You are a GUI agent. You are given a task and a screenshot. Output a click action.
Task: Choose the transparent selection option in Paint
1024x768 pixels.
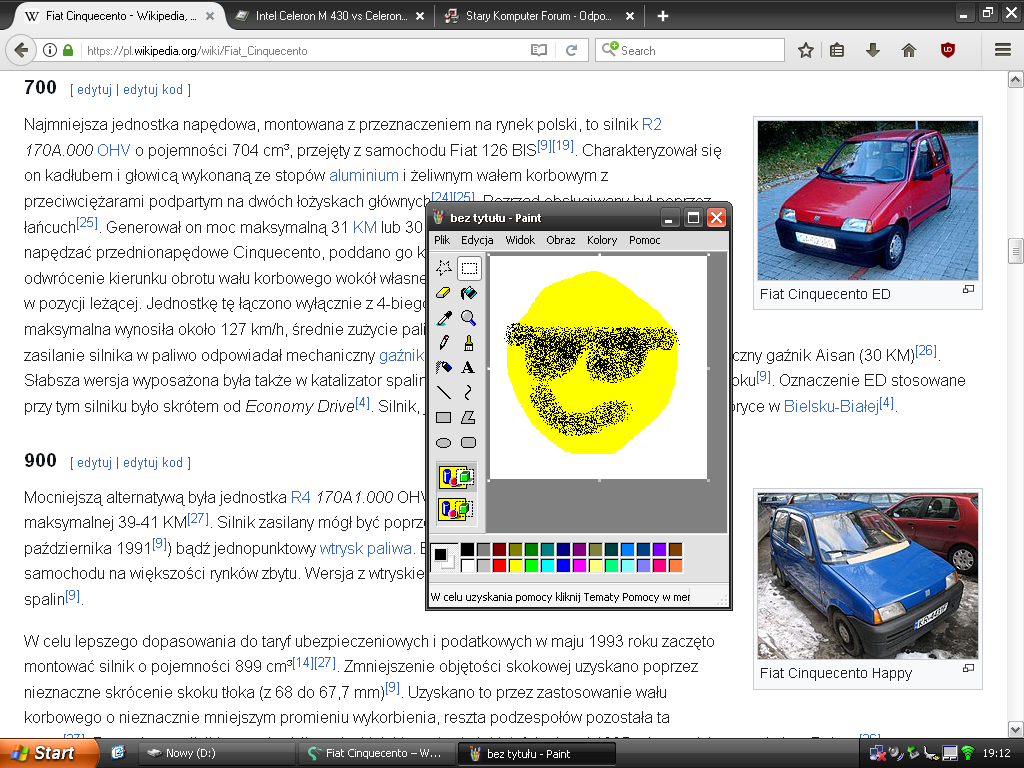coord(456,509)
